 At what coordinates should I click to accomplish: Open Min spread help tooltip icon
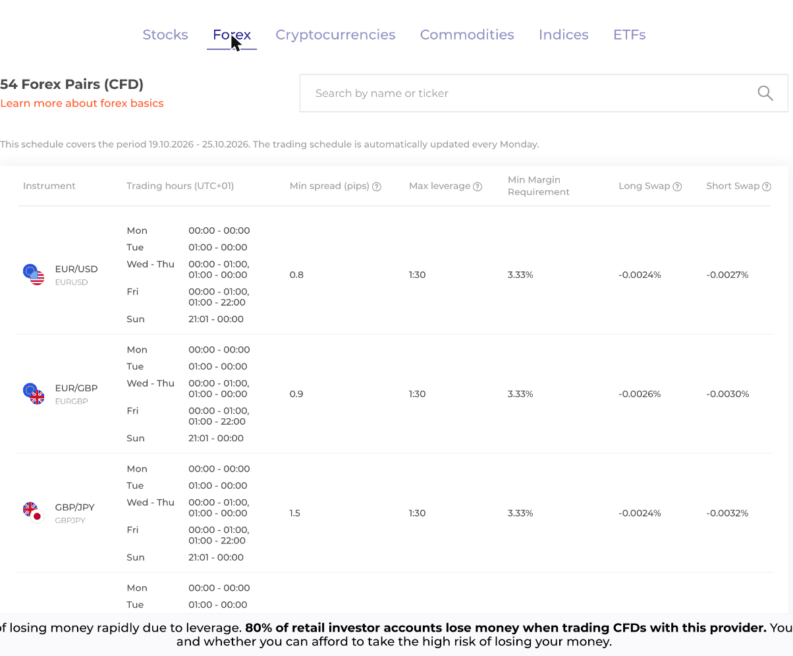pyautogui.click(x=377, y=187)
